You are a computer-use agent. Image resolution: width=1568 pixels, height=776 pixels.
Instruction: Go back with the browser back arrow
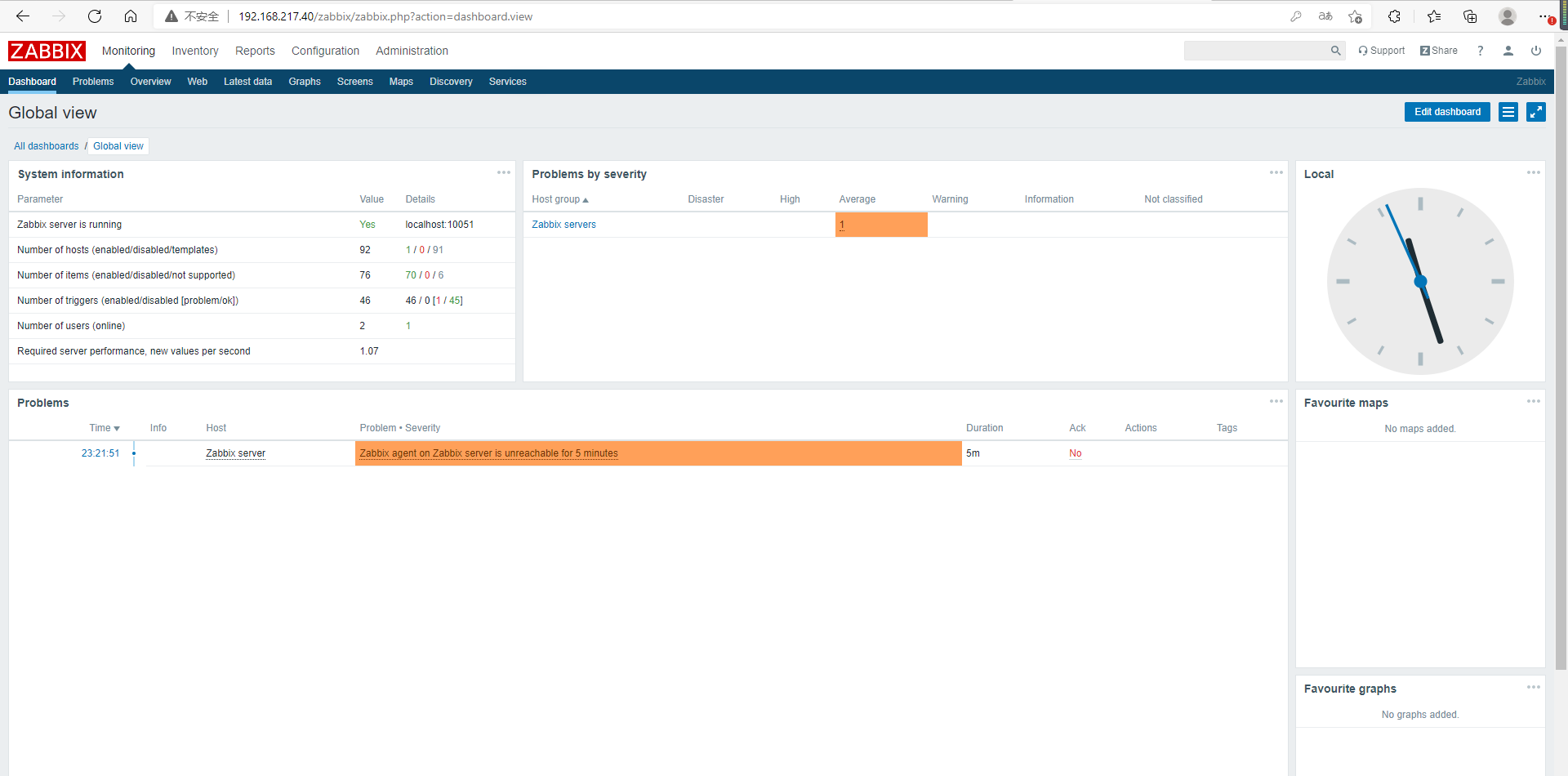pyautogui.click(x=23, y=16)
